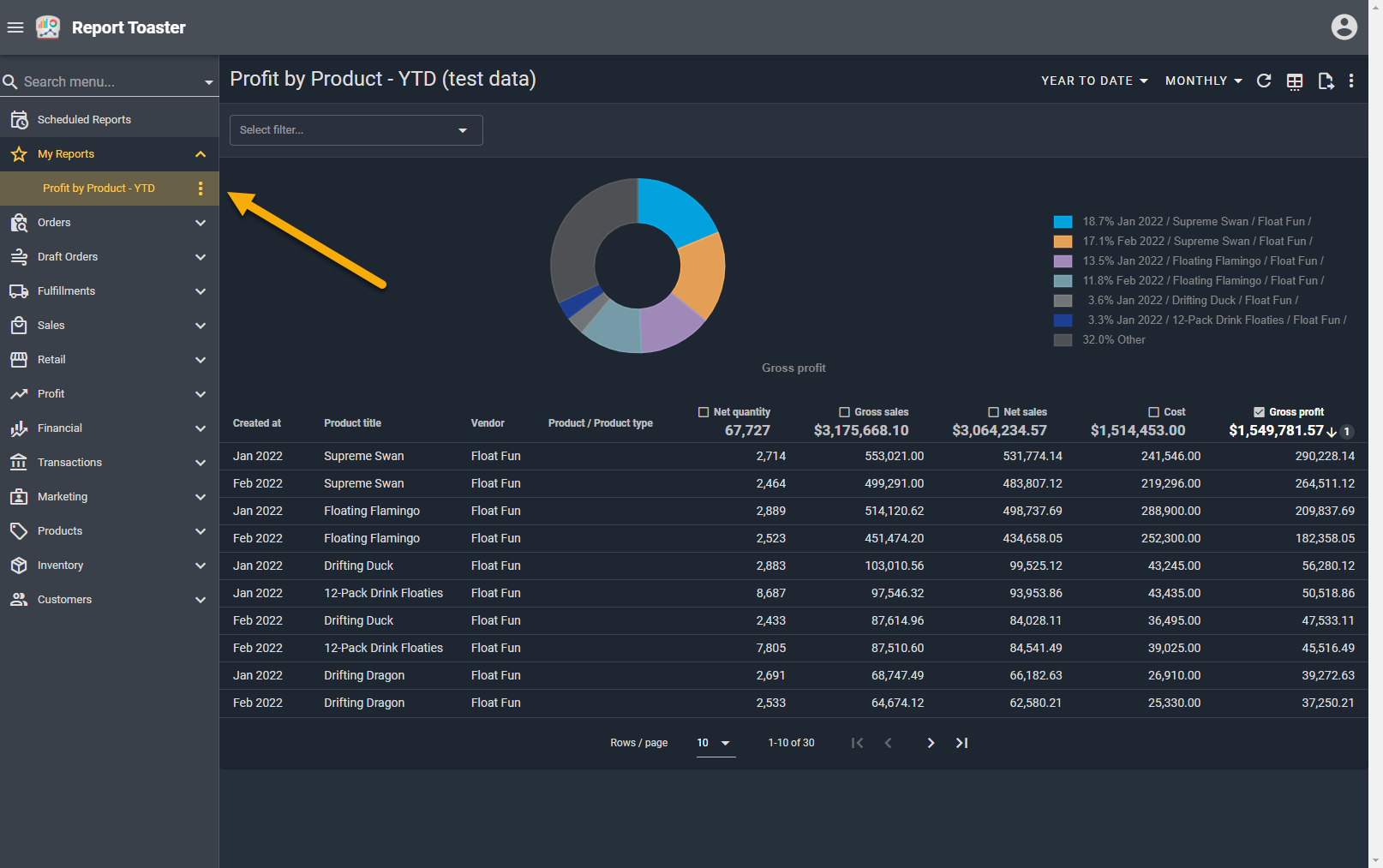Check the Gross sales column checkbox
Image resolution: width=1383 pixels, height=868 pixels.
844,412
